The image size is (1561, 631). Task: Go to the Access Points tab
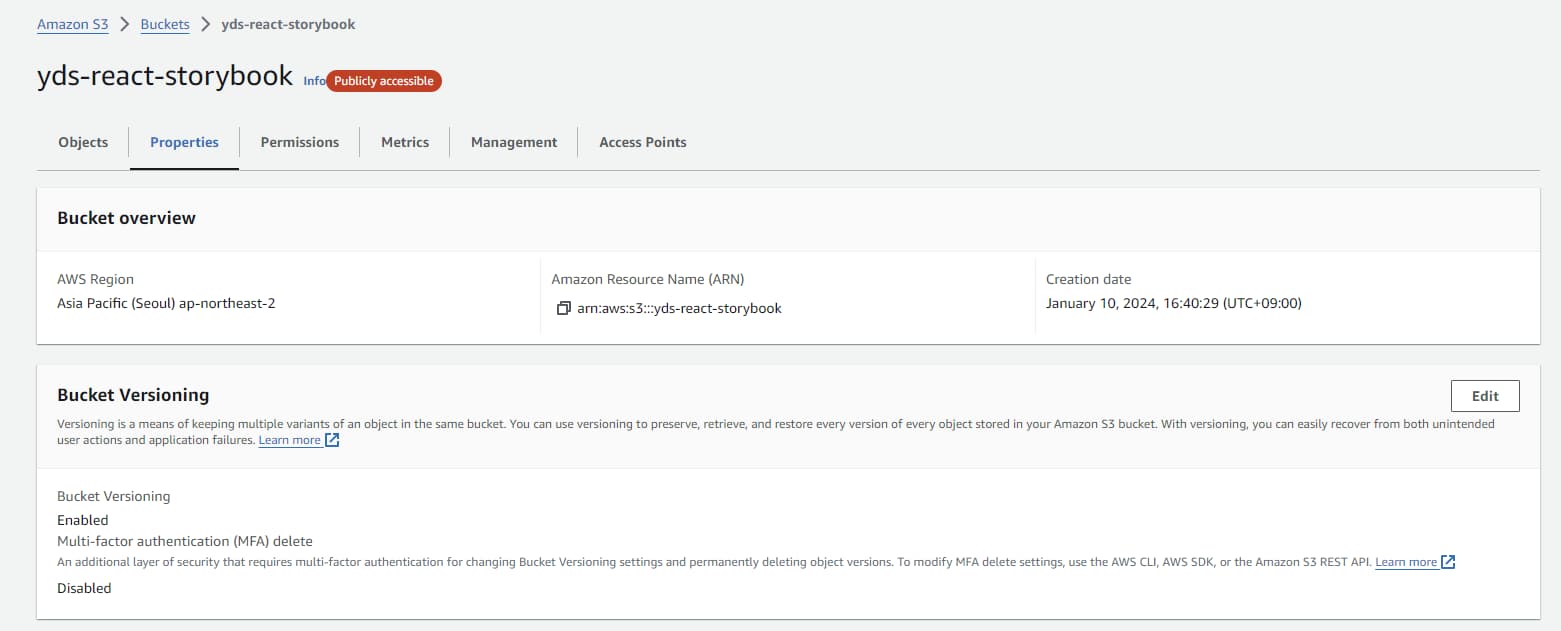tap(643, 142)
